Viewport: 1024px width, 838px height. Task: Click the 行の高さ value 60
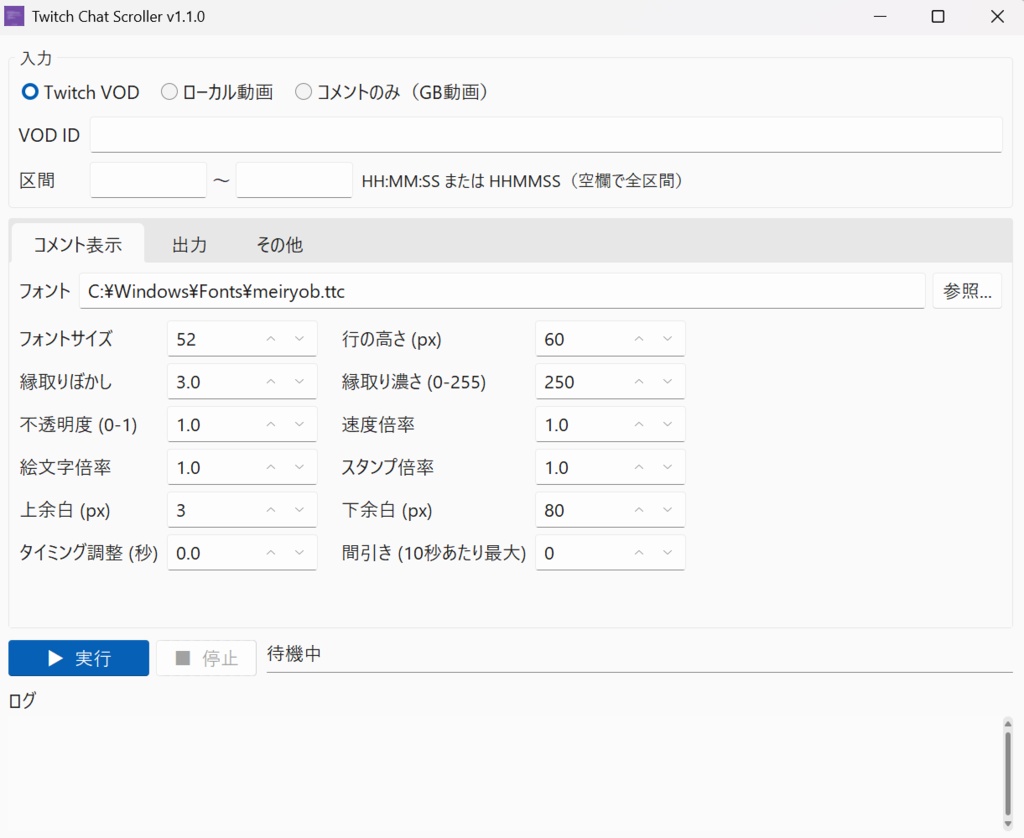click(x=554, y=340)
